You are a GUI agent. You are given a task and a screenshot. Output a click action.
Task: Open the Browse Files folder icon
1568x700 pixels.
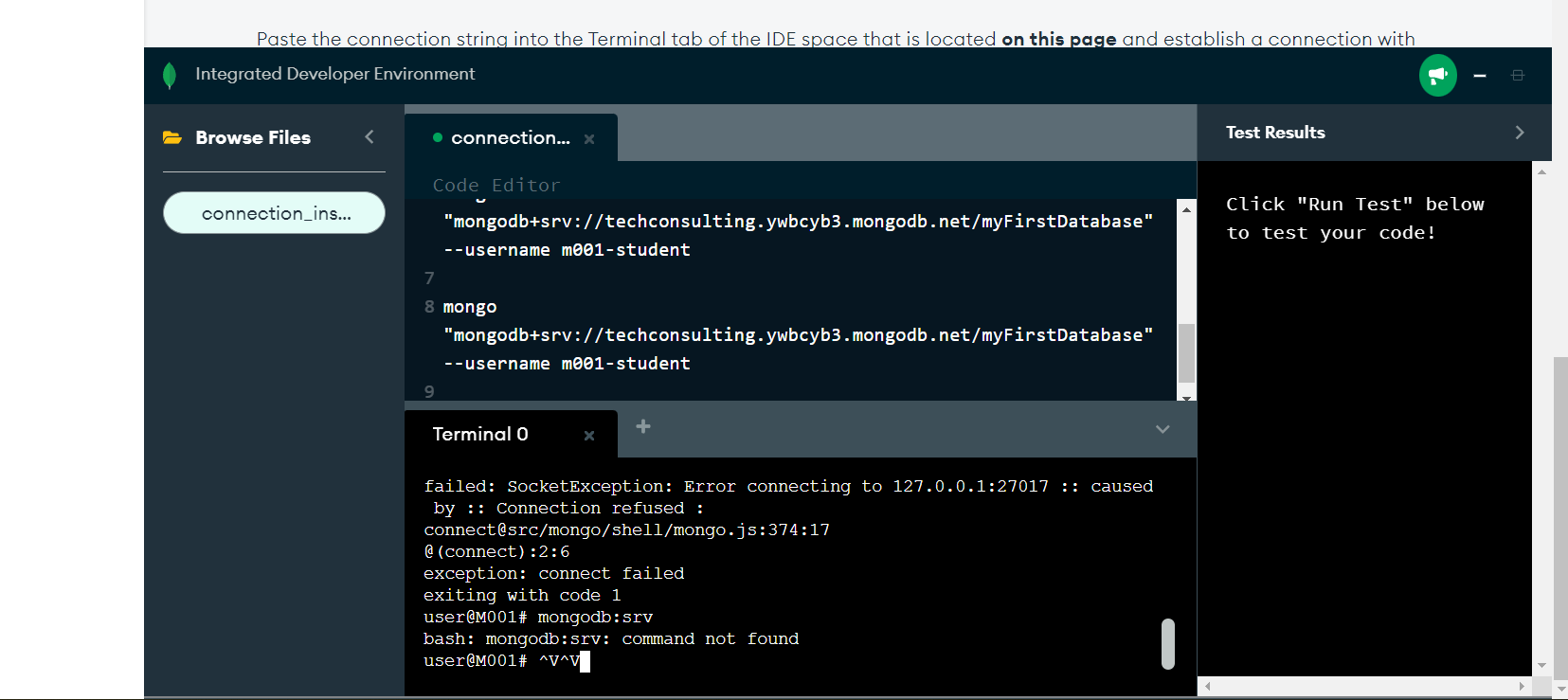pyautogui.click(x=171, y=137)
